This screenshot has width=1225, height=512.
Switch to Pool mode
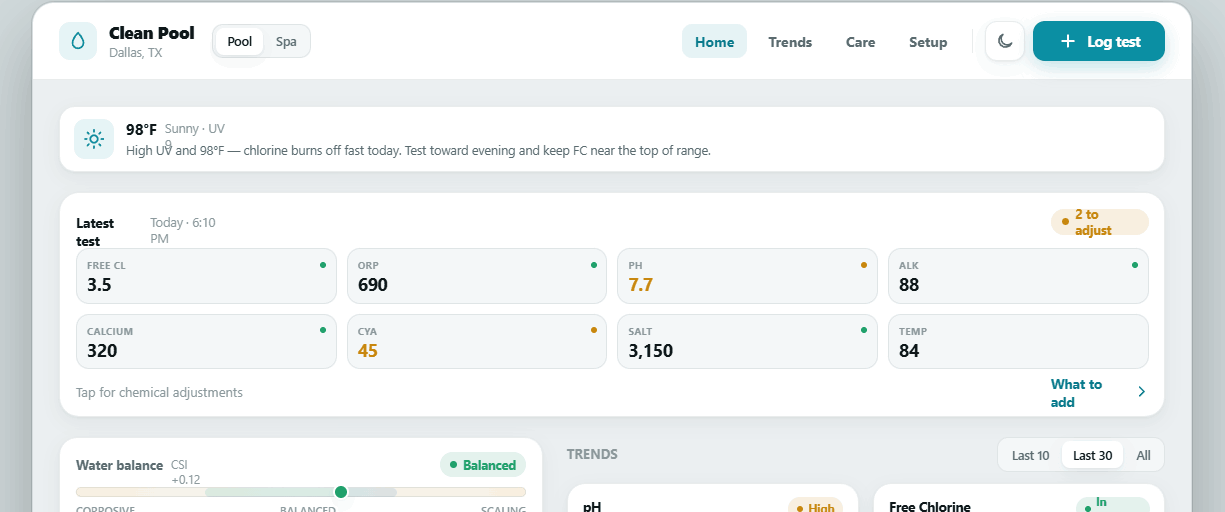pyautogui.click(x=240, y=41)
